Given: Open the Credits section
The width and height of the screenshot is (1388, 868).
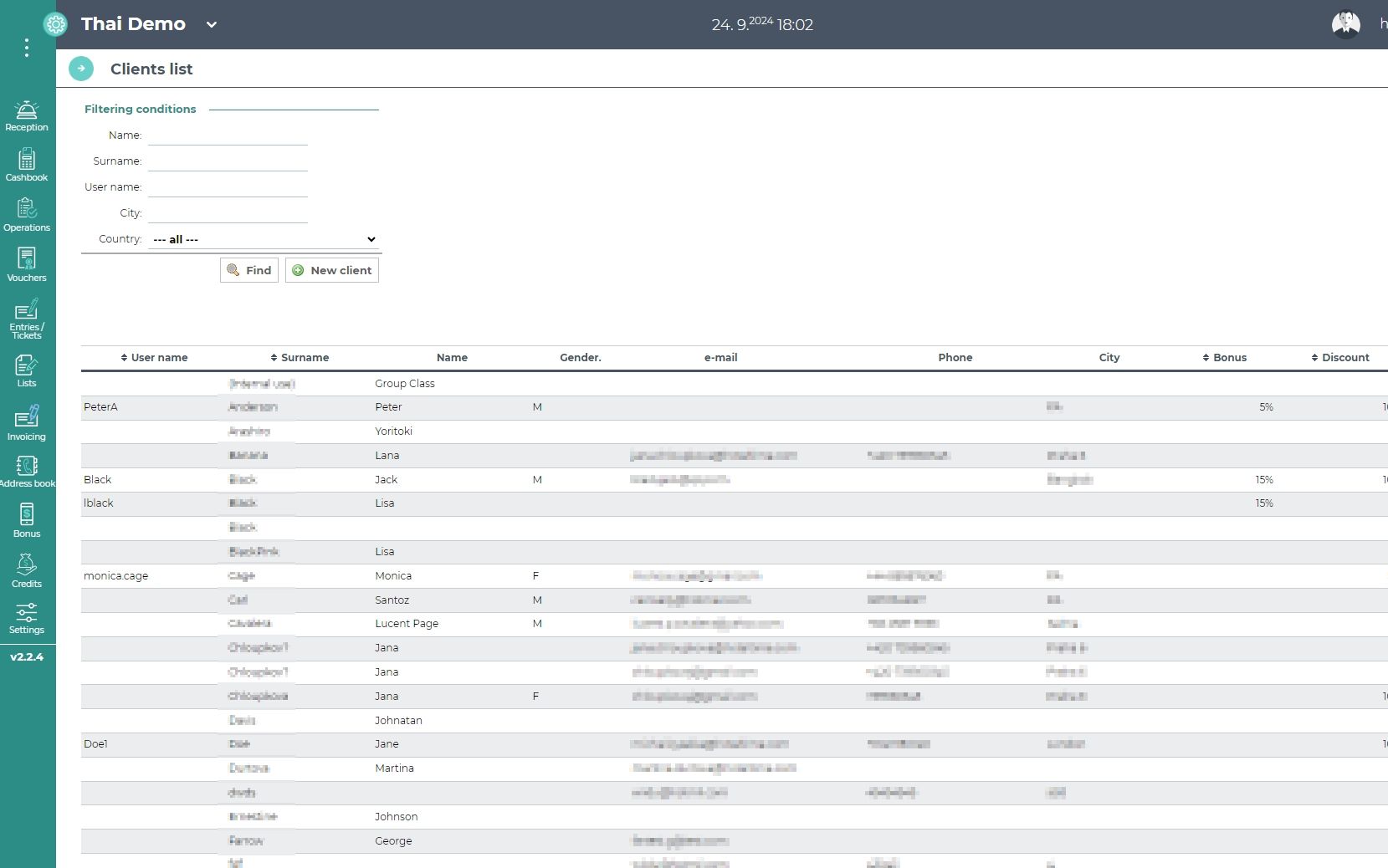Looking at the screenshot, I should [x=27, y=571].
